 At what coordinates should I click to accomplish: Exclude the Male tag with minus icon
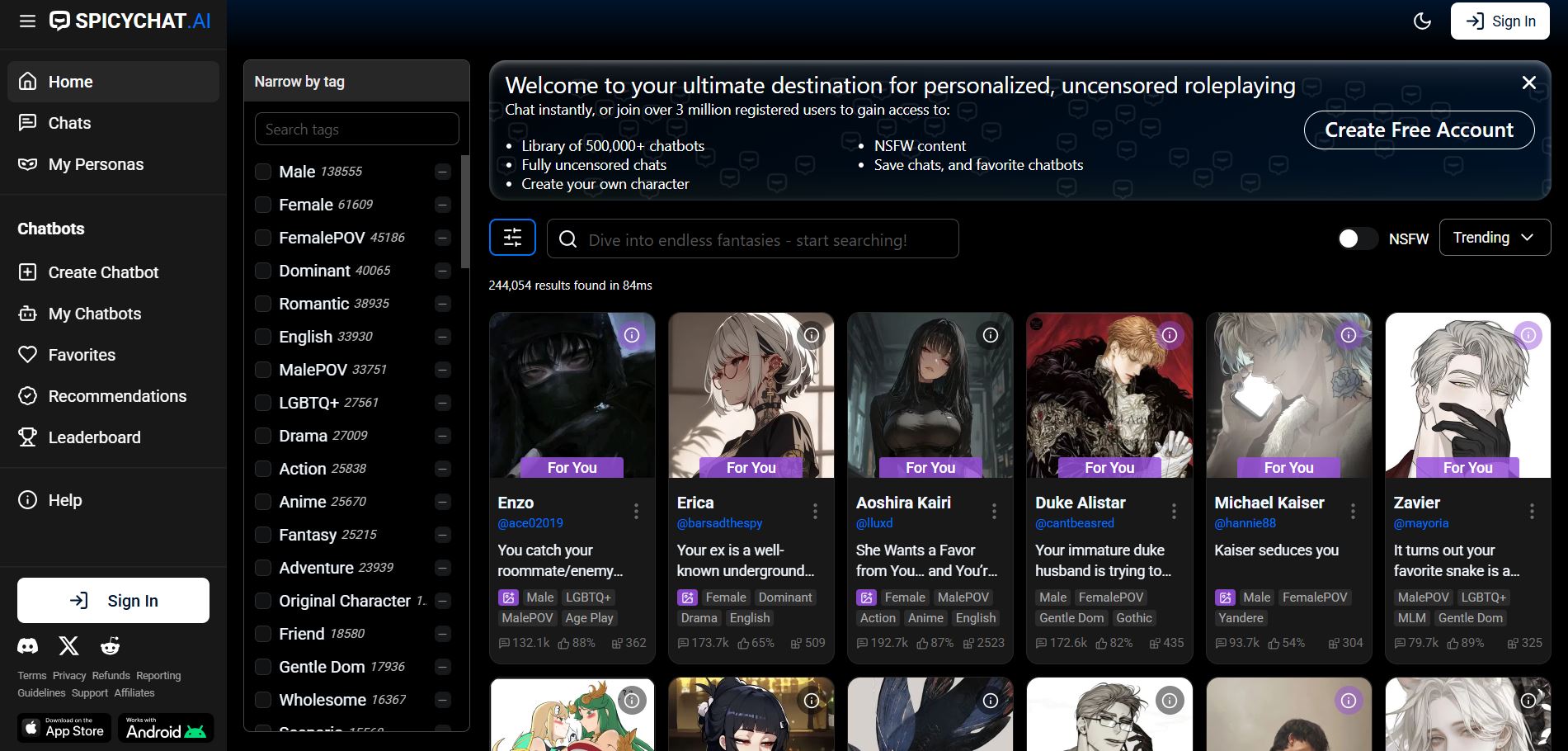[x=443, y=172]
